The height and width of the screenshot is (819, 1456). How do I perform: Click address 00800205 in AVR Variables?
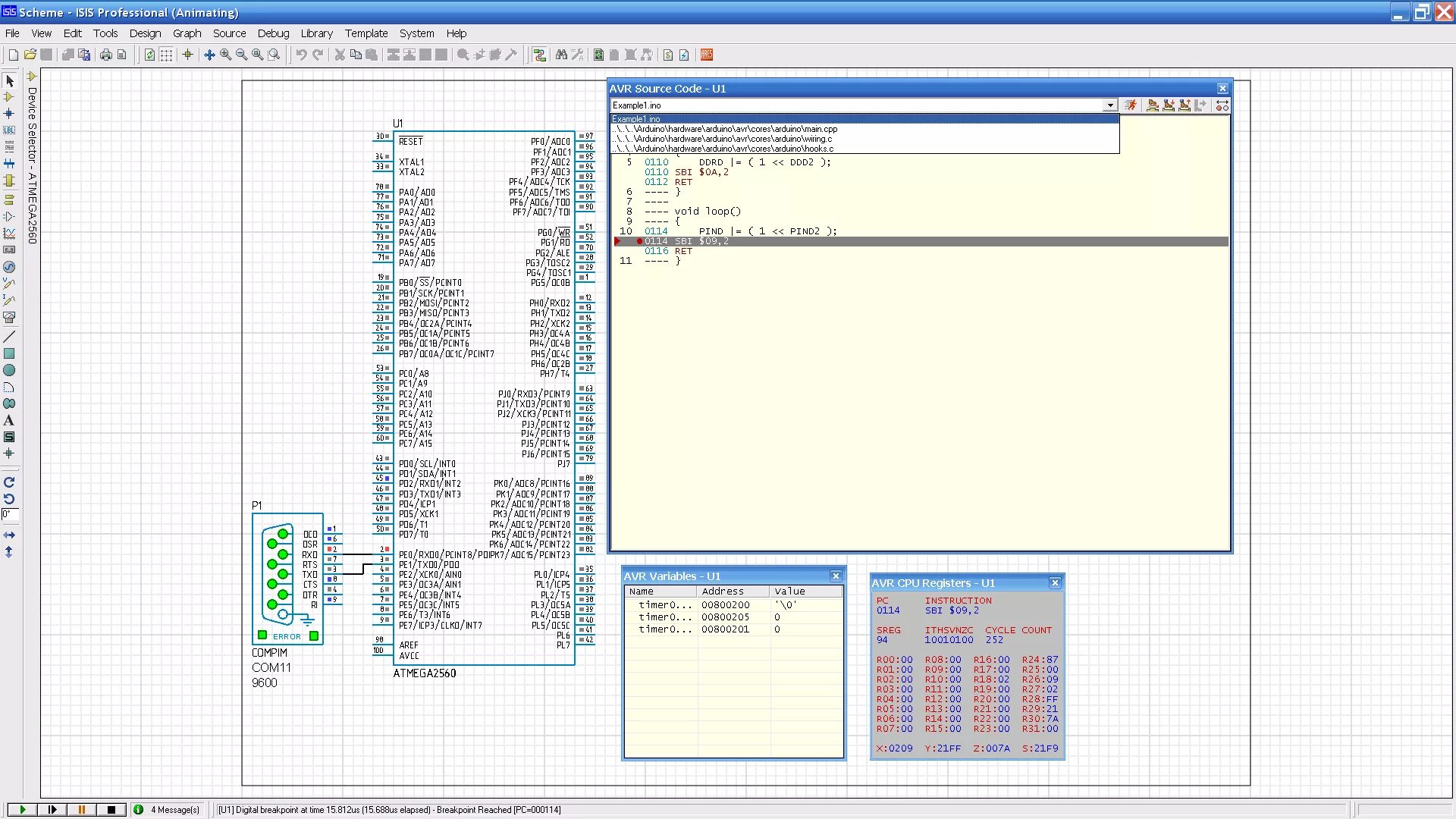coord(725,617)
